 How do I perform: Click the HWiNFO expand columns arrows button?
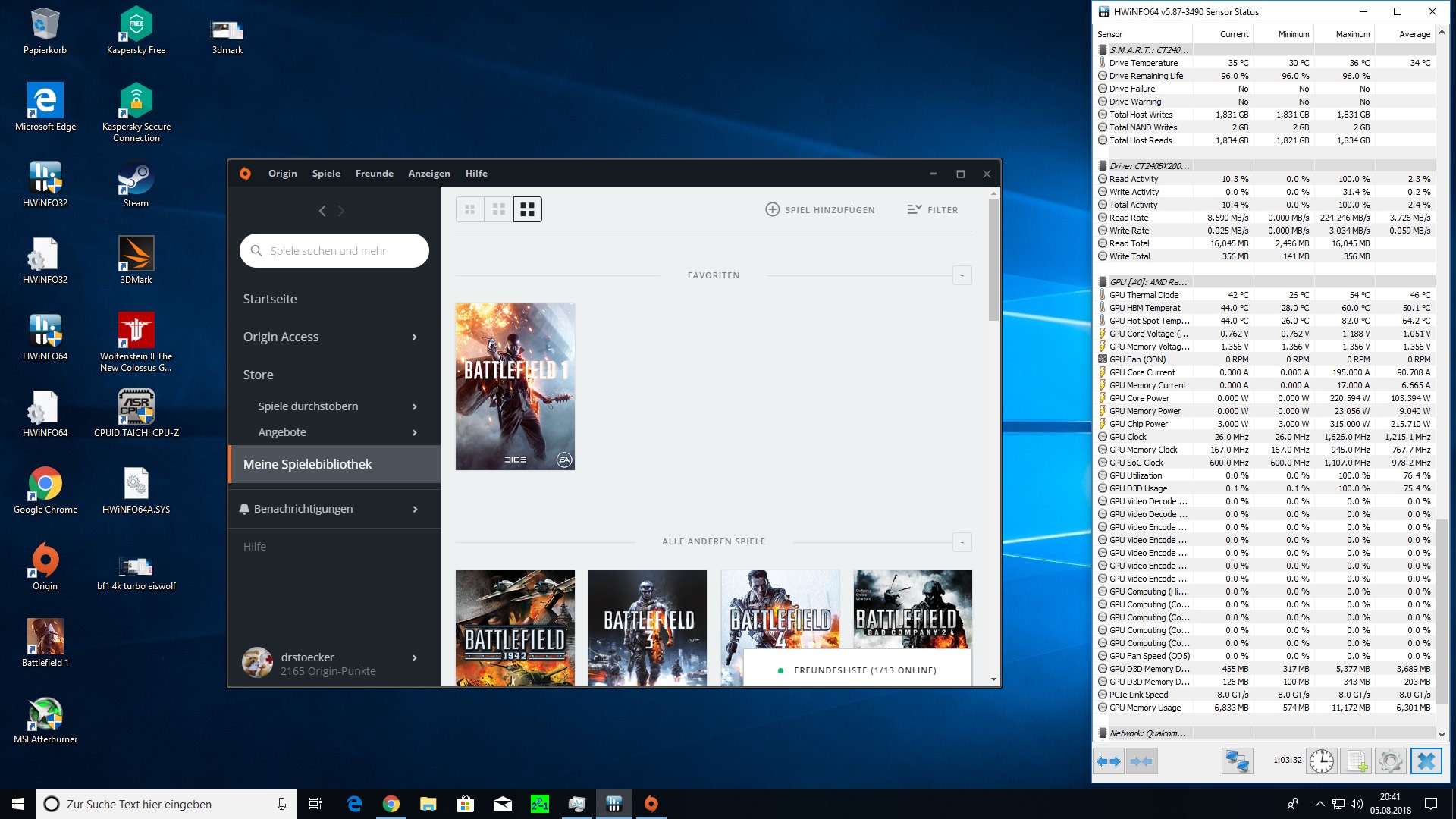1109,761
